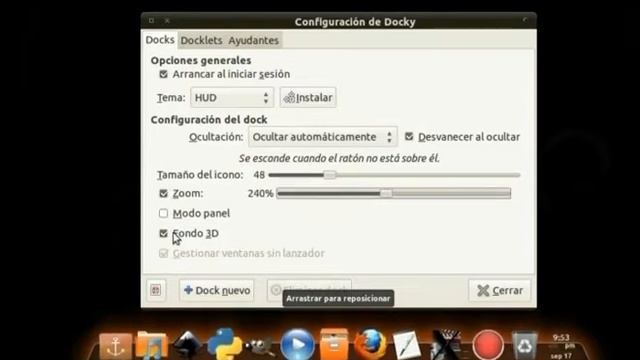This screenshot has height=360, width=640.
Task: Enable the Modo panel checkbox
Action: (163, 213)
